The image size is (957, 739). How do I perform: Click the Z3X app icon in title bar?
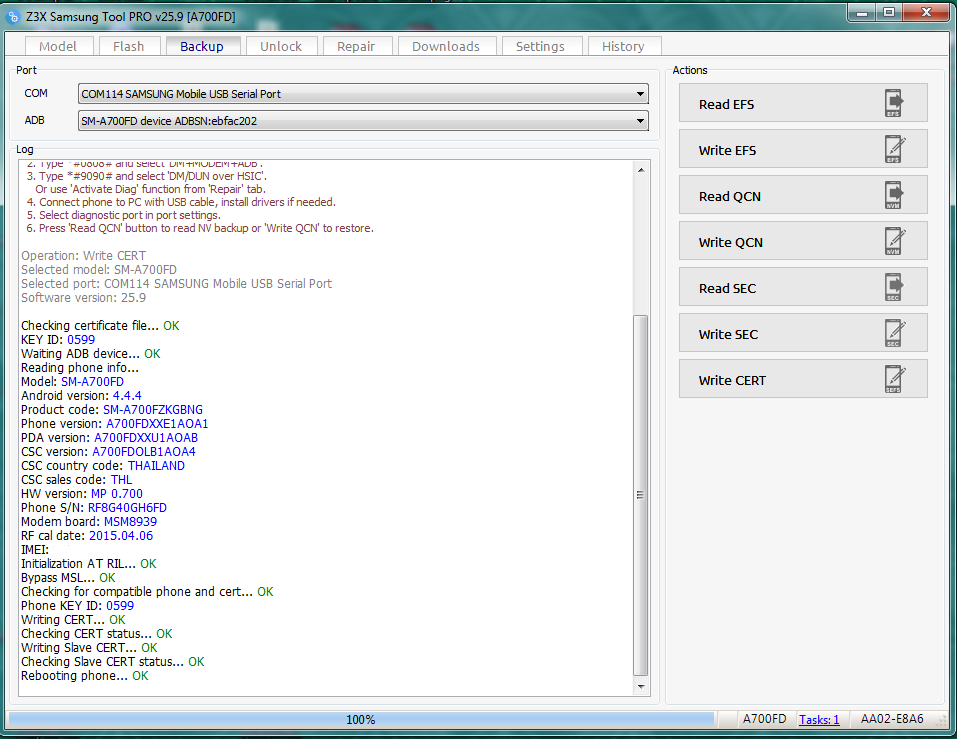coord(12,17)
